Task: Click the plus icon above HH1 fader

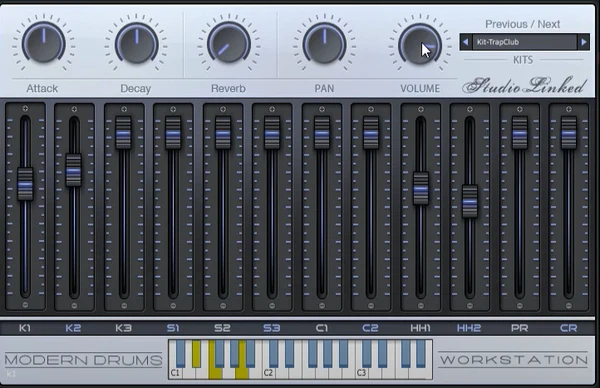Action: pos(421,109)
